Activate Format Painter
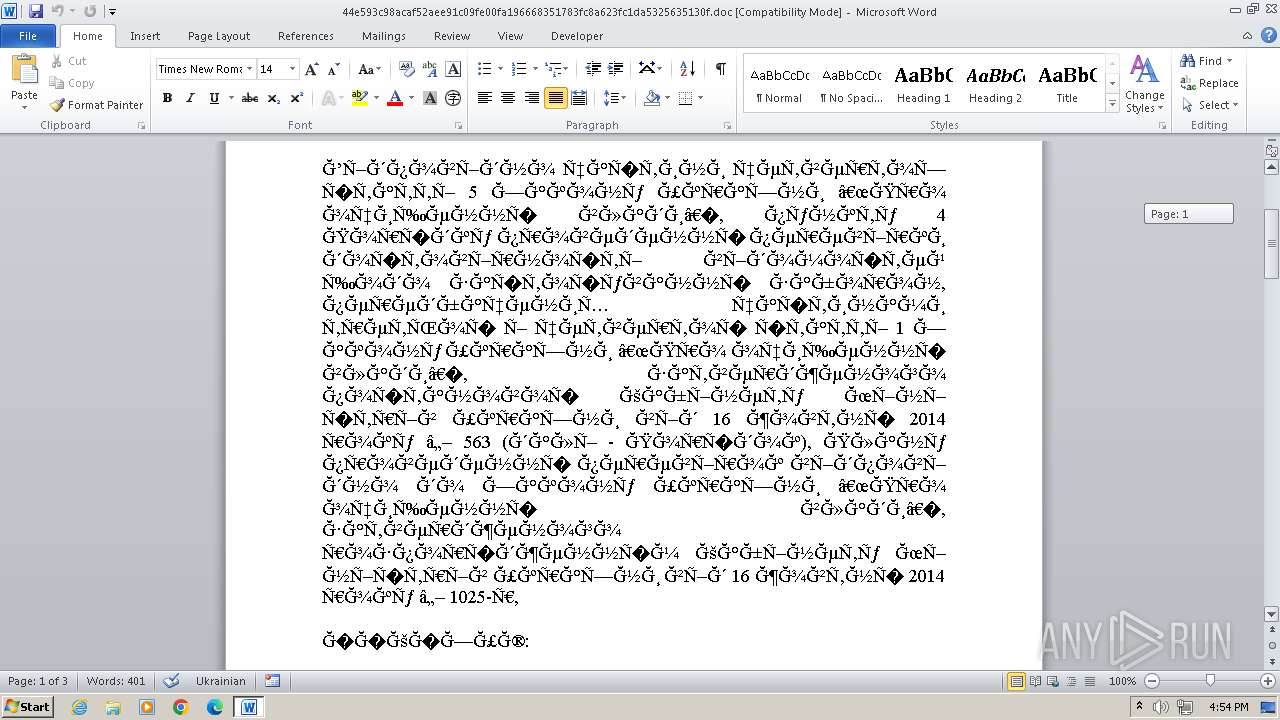 97,105
